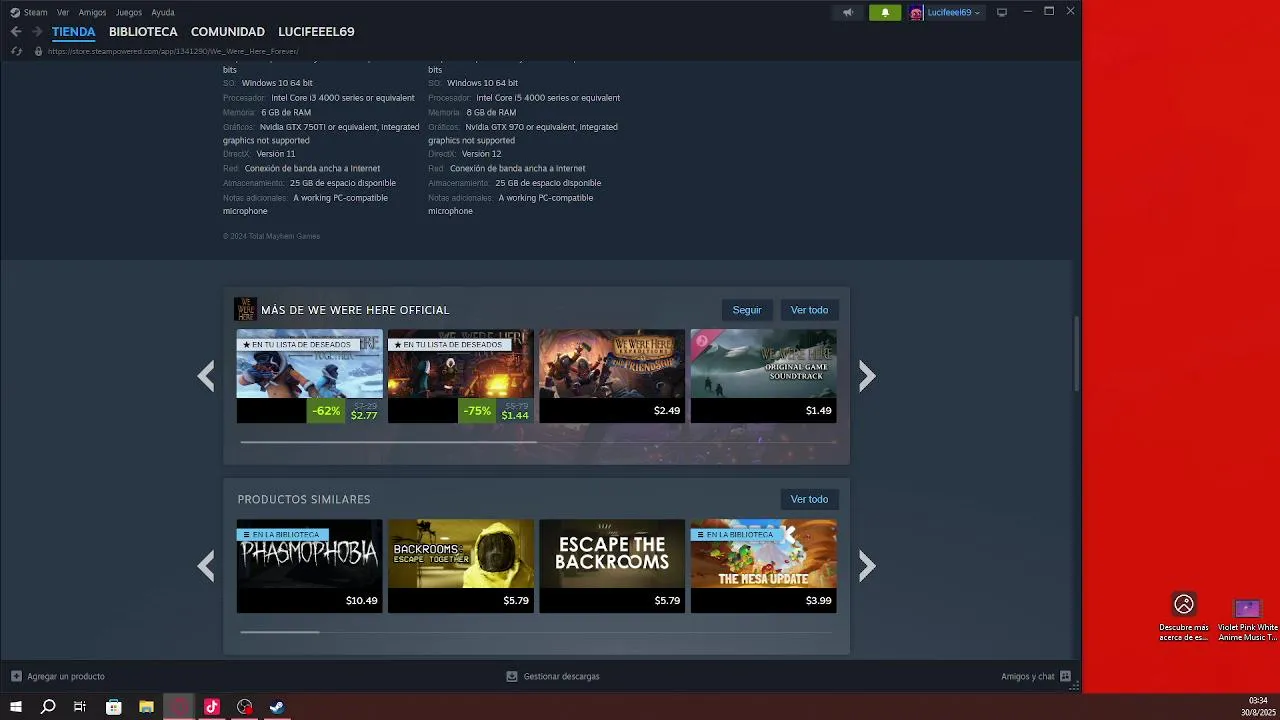Switch to the COMUNIDAD tab
Screen dimensions: 1280x720
point(228,32)
